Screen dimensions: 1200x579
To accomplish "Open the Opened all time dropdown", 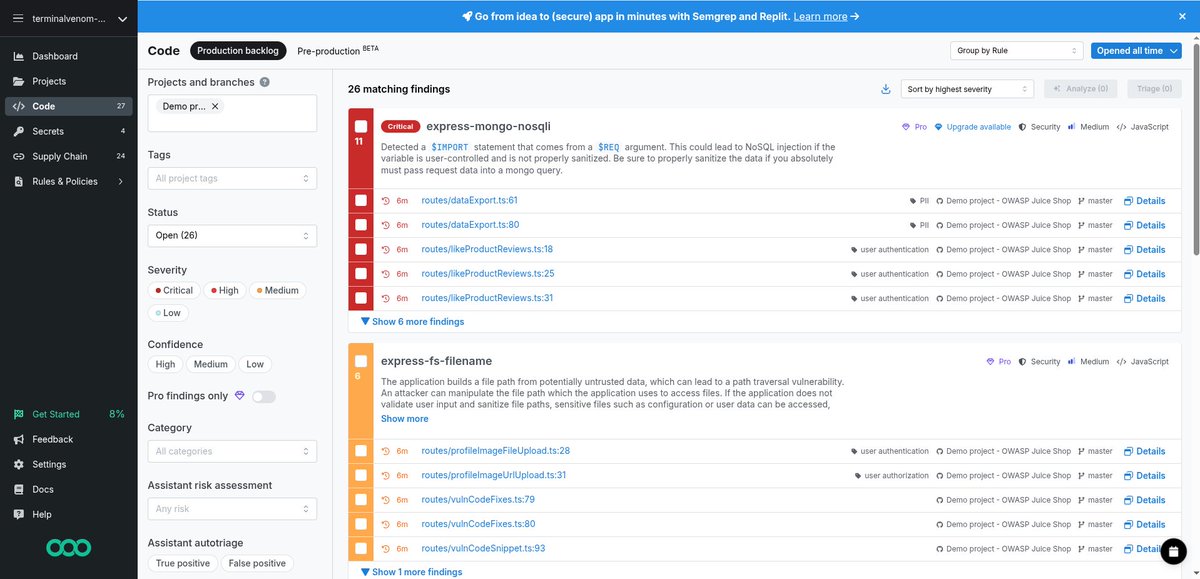I will pyautogui.click(x=1136, y=50).
